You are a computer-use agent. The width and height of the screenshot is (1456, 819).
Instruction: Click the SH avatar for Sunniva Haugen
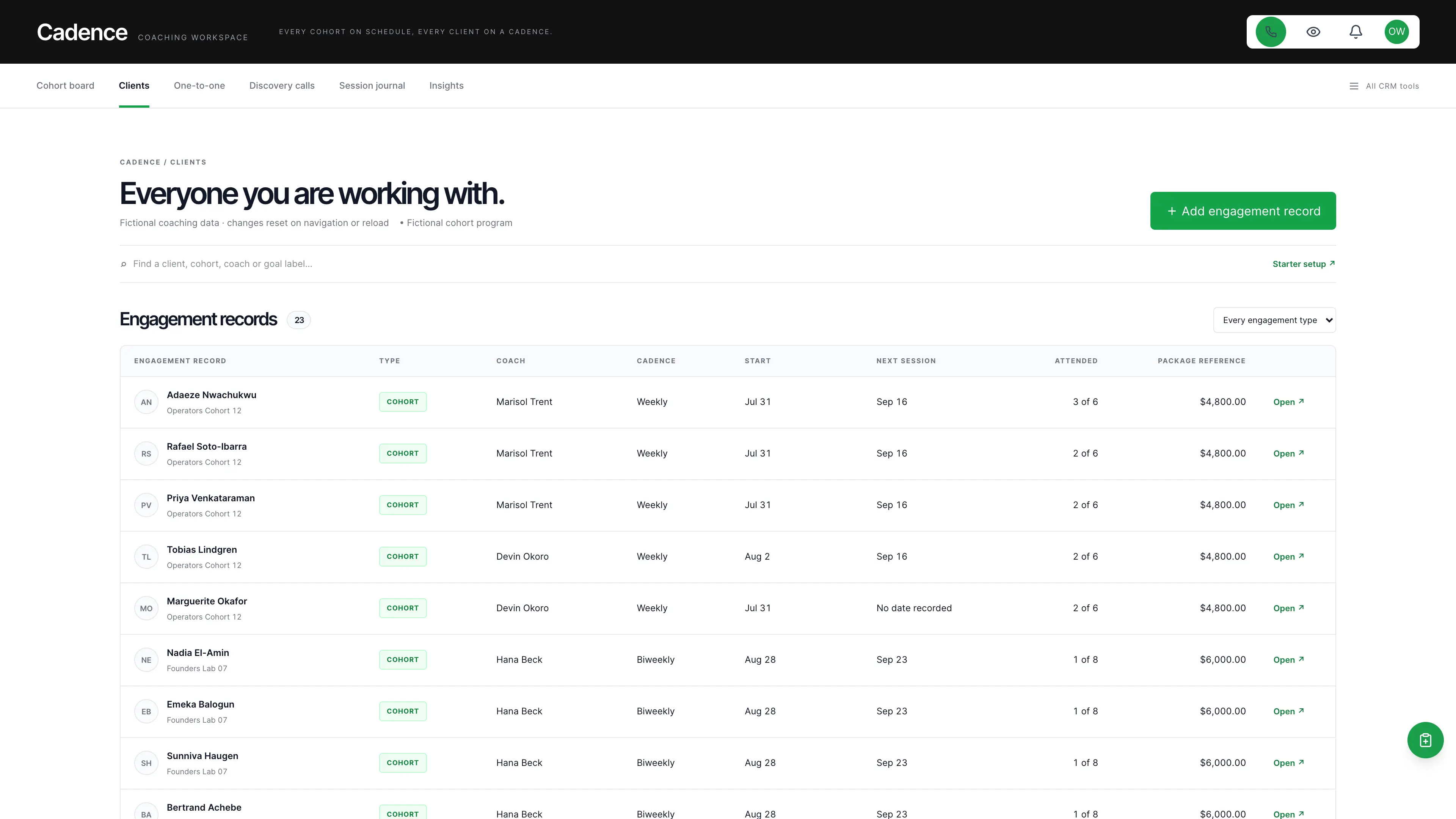click(146, 763)
